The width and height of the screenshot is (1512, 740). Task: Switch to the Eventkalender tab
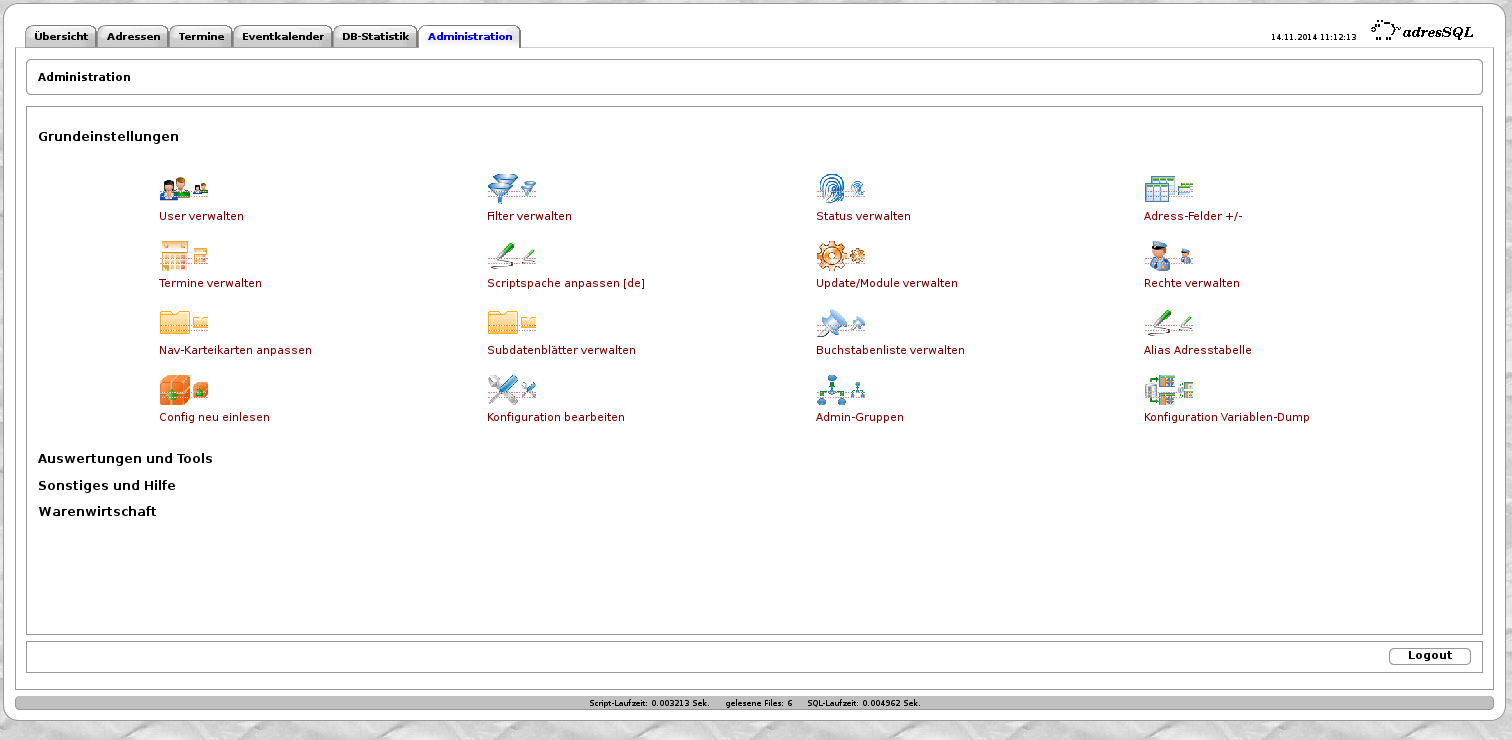tap(282, 36)
